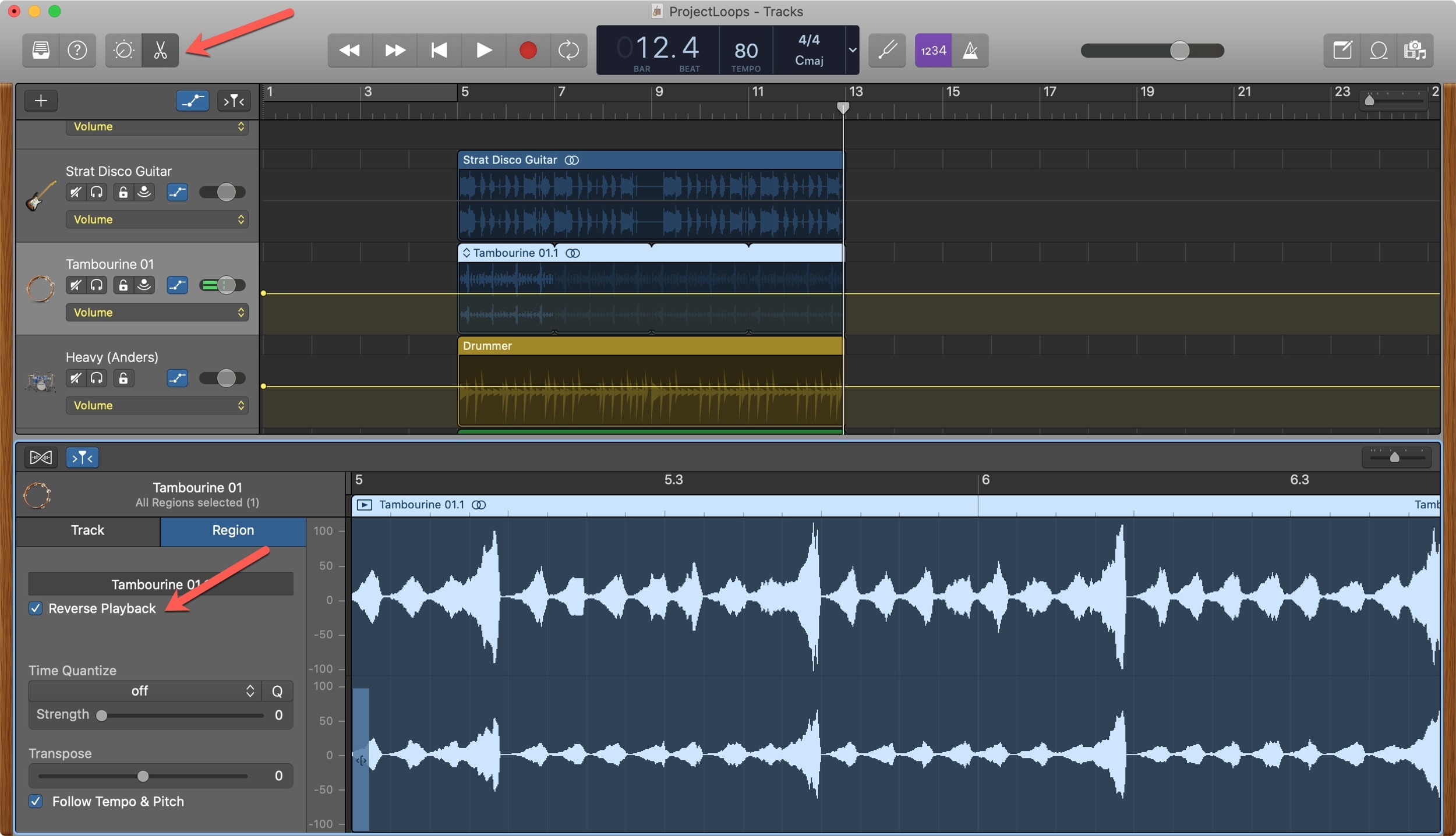
Task: Open the Apple Loops browser icon
Action: point(1379,50)
